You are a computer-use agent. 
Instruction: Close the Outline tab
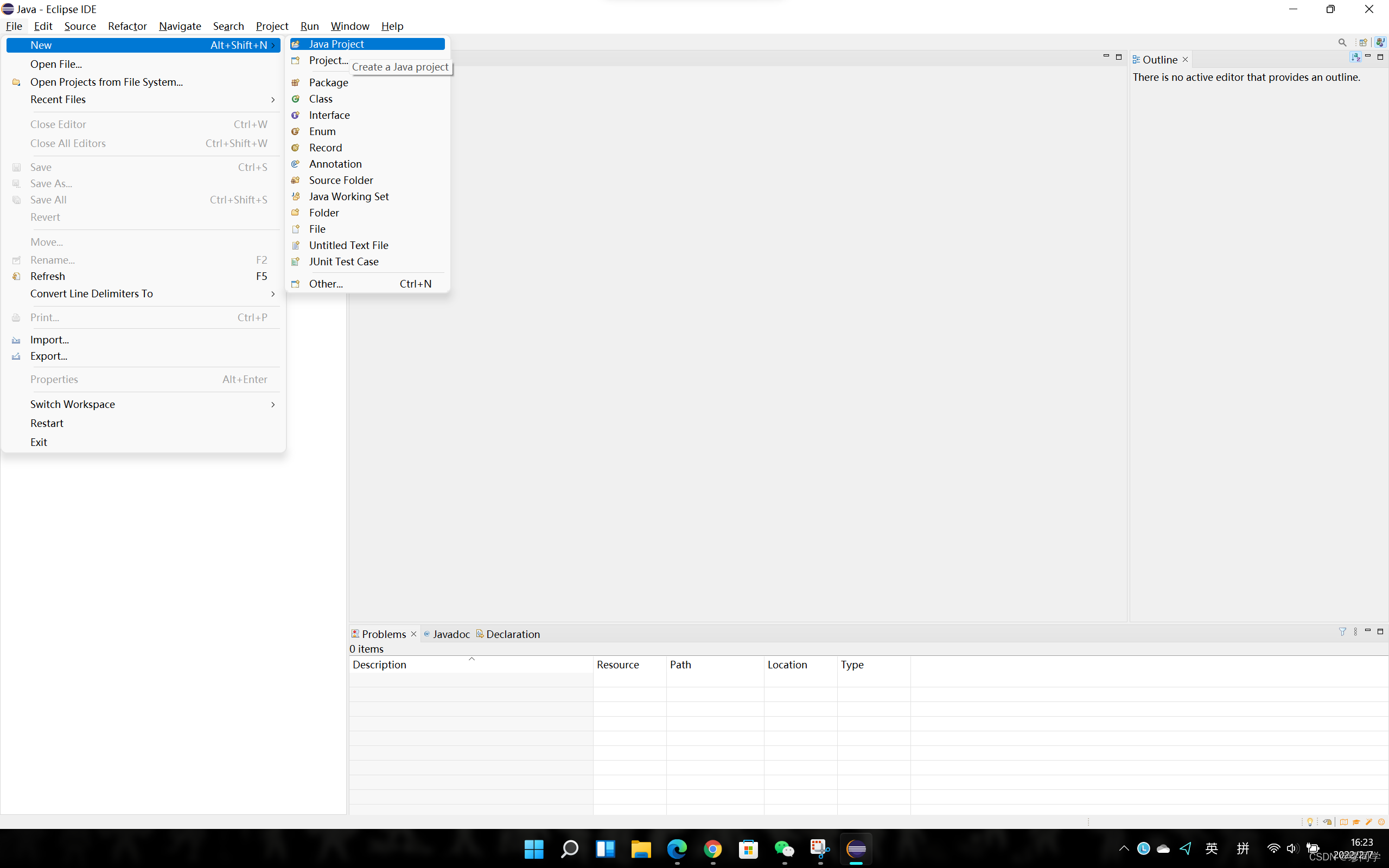click(1184, 60)
